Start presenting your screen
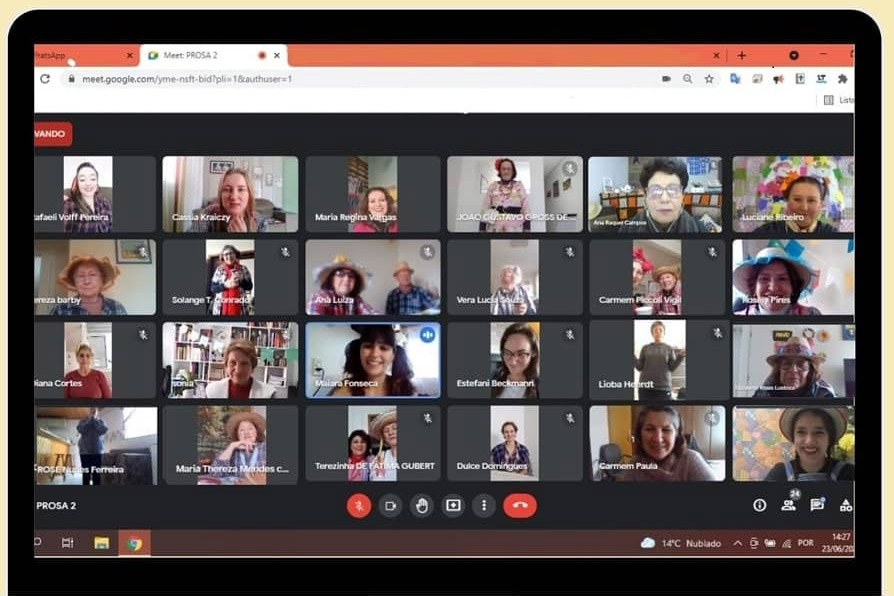The image size is (894, 596). point(453,506)
